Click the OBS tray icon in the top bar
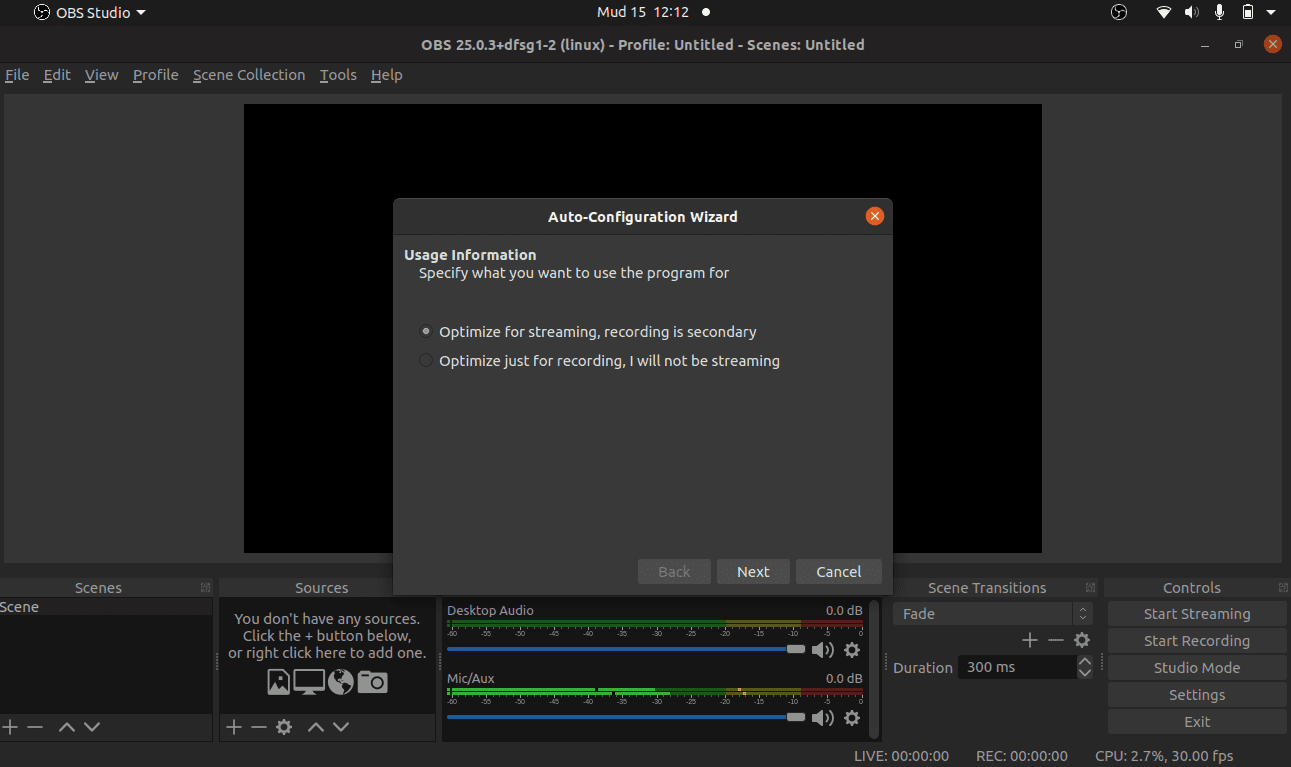 (x=1119, y=12)
